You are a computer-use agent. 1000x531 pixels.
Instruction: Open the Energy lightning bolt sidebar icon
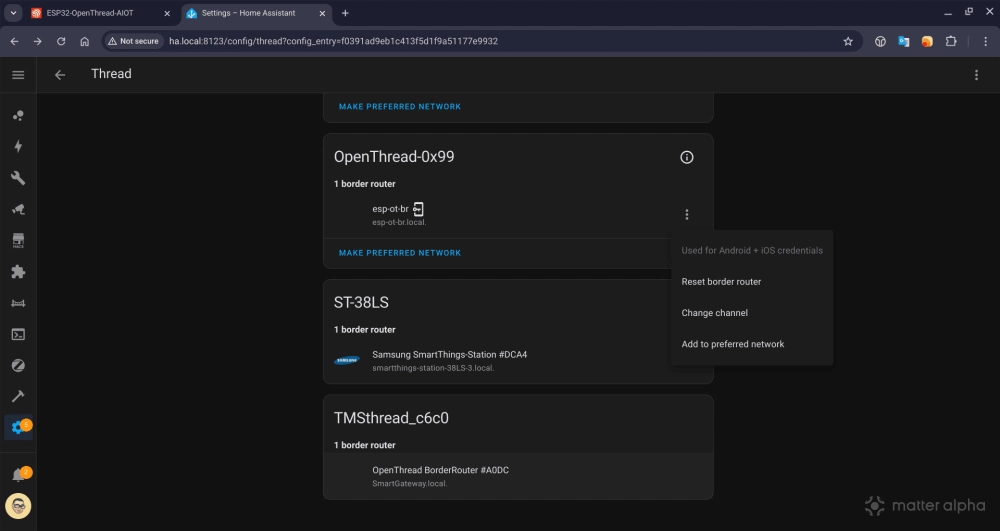18,146
